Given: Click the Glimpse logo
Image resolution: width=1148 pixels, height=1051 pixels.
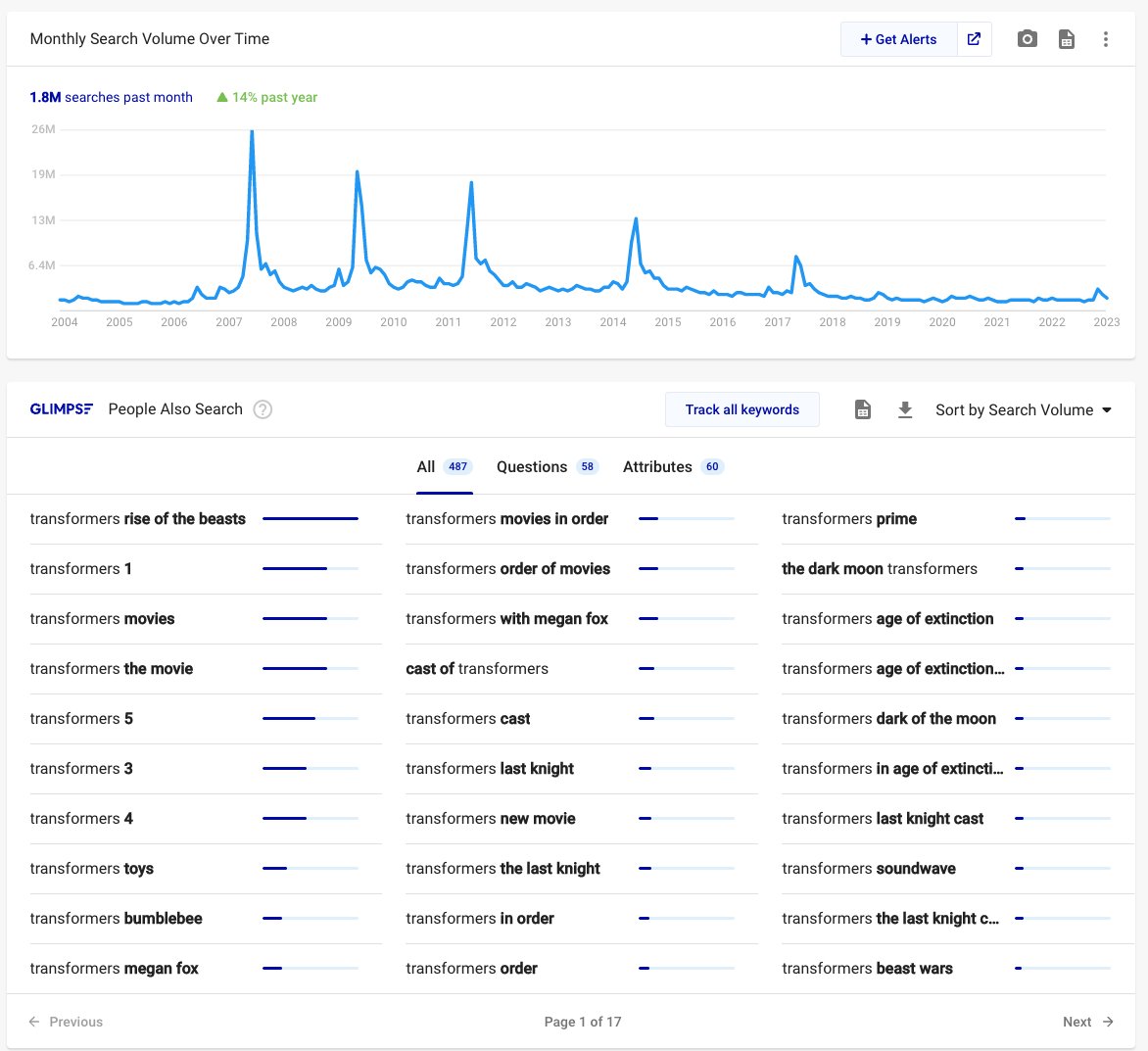Looking at the screenshot, I should pyautogui.click(x=62, y=409).
